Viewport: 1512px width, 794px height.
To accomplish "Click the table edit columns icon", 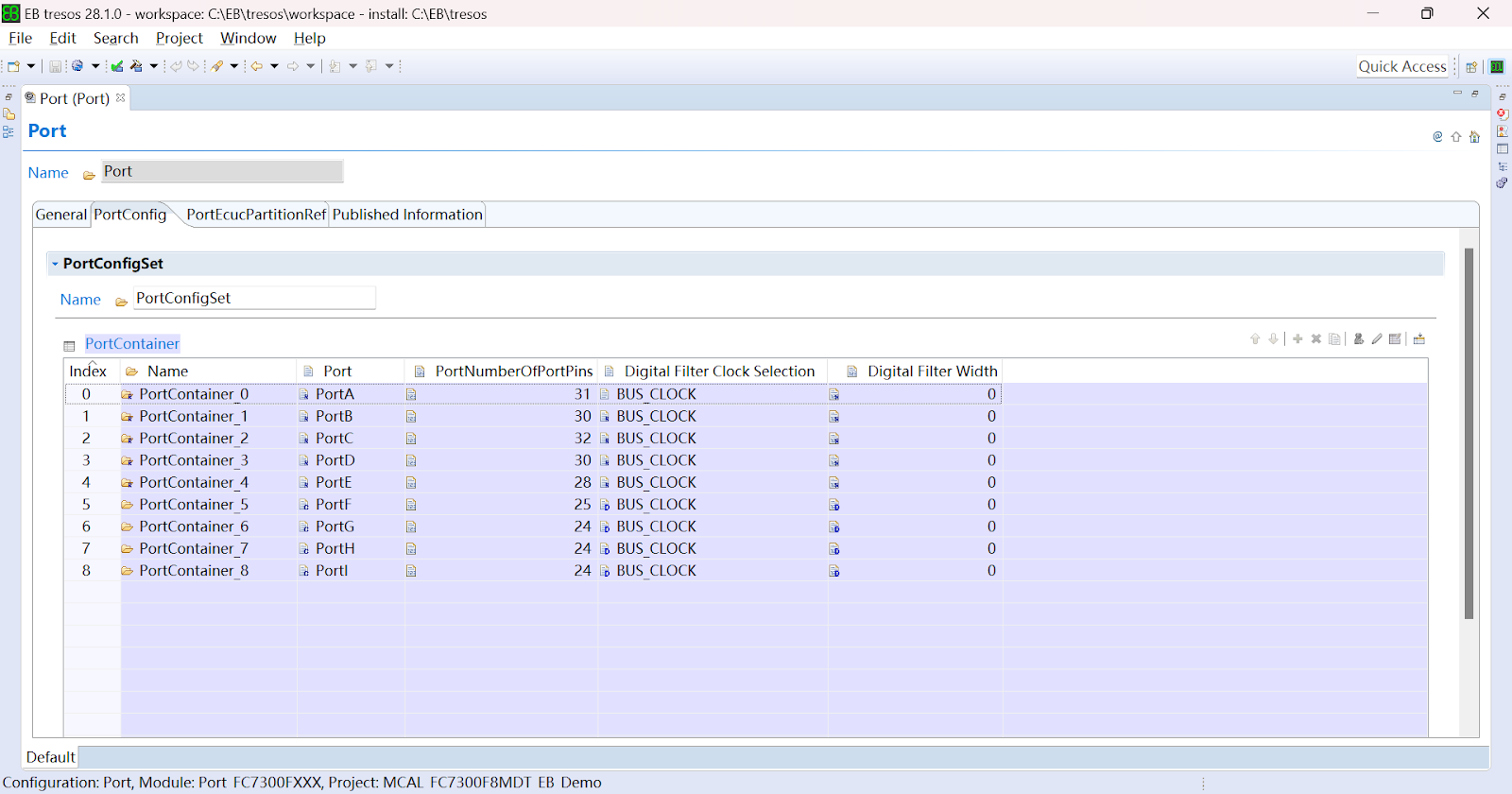I will pyautogui.click(x=1396, y=338).
